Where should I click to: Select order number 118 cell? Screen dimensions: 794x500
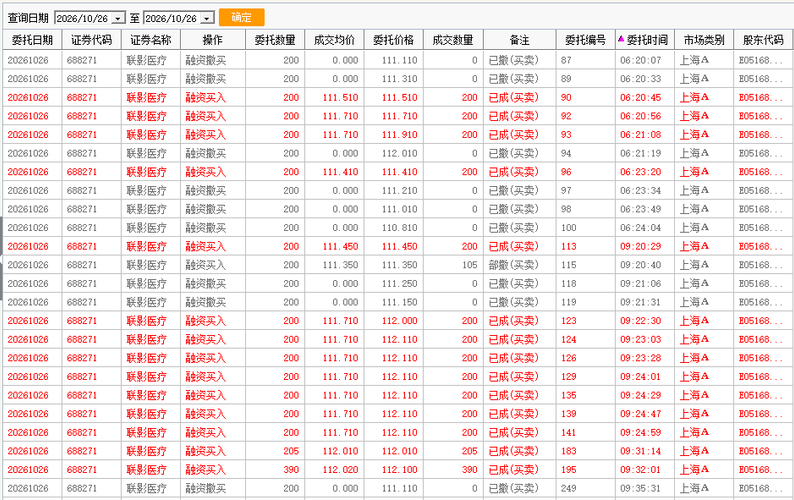point(586,284)
